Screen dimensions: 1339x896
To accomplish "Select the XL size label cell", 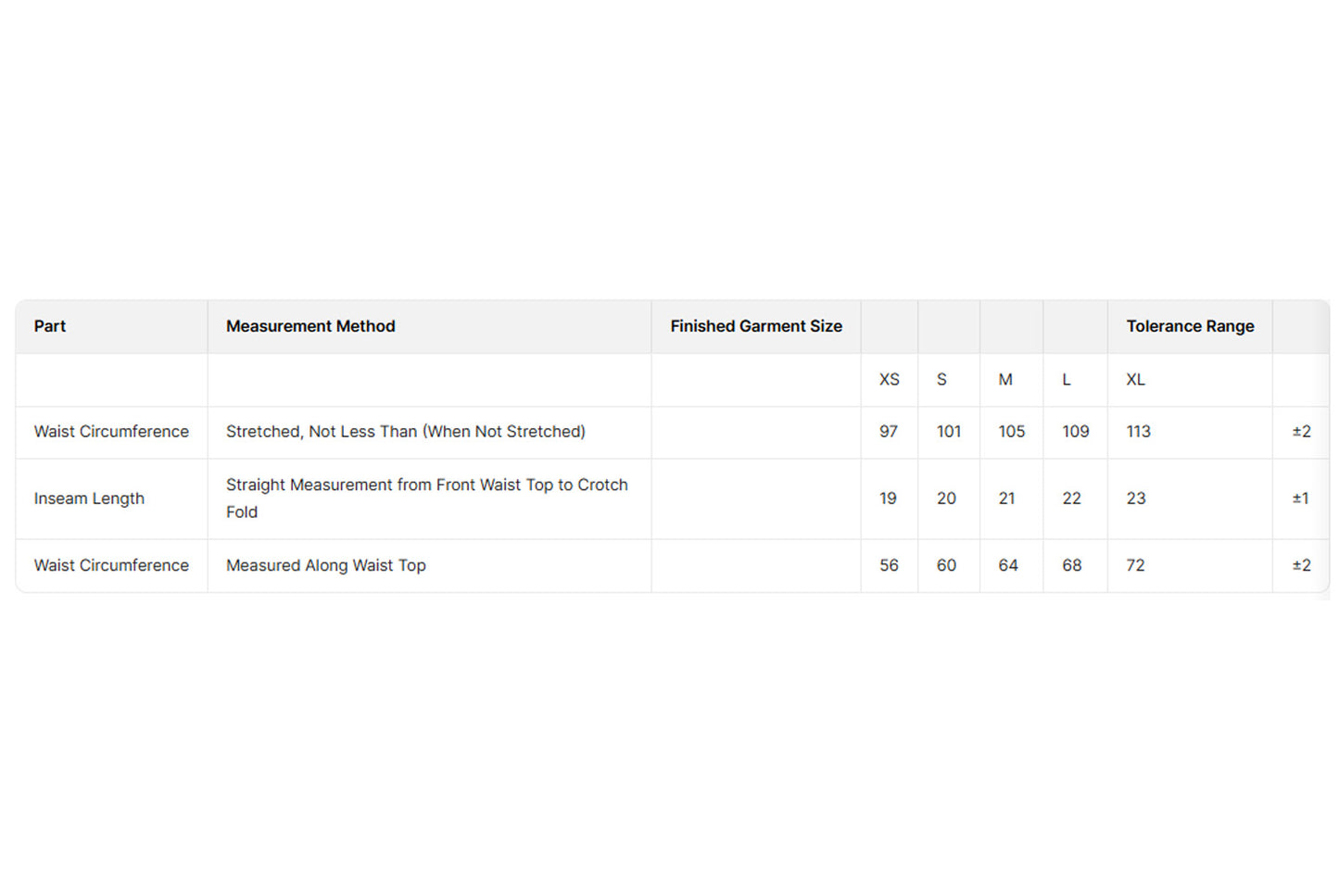I will click(1135, 380).
